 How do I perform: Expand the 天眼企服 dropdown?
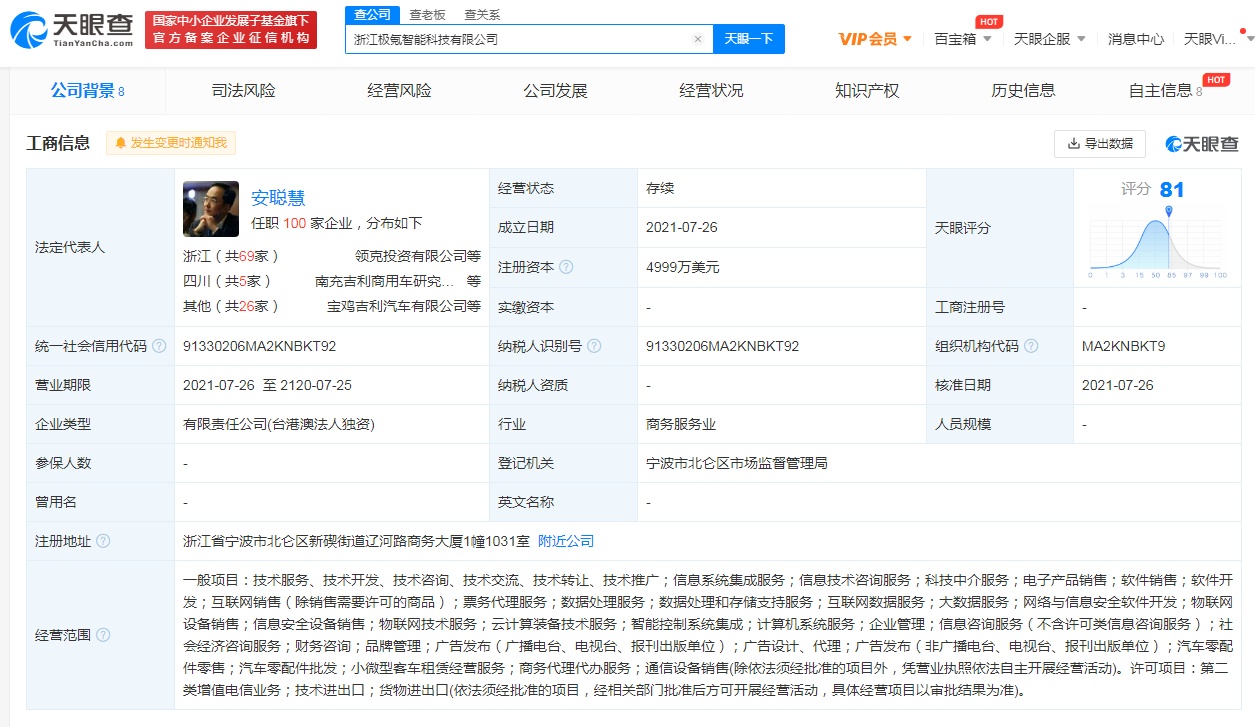point(1049,39)
